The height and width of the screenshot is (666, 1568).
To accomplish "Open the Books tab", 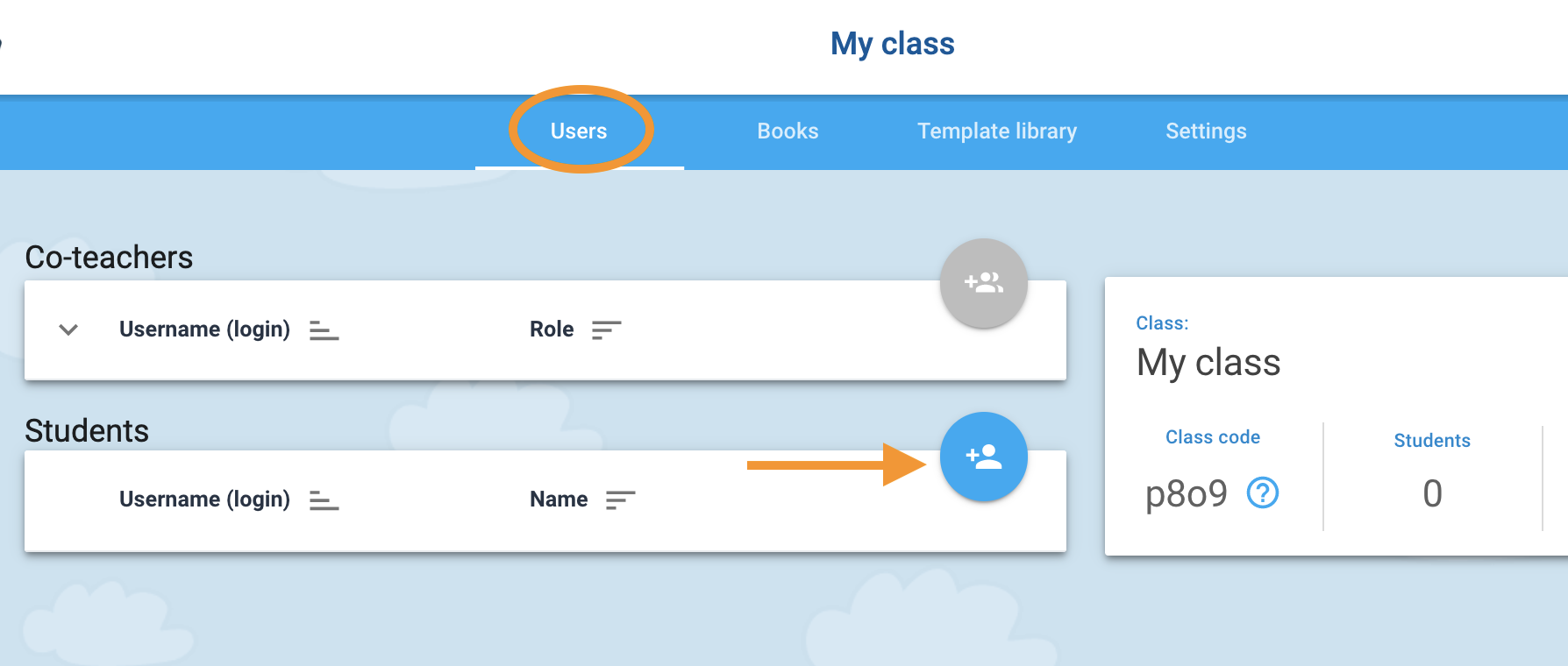I will tap(788, 131).
